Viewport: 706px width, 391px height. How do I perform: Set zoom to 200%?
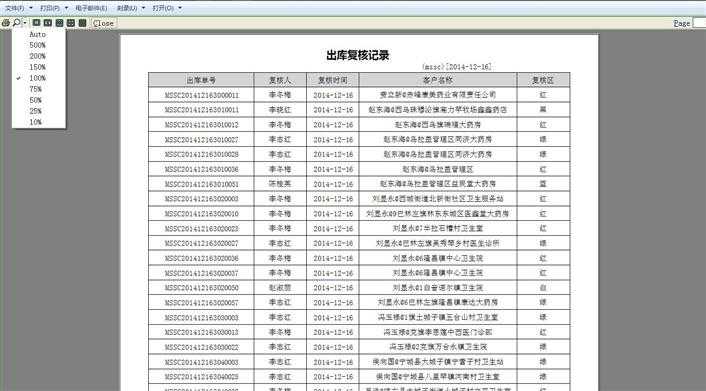point(38,56)
